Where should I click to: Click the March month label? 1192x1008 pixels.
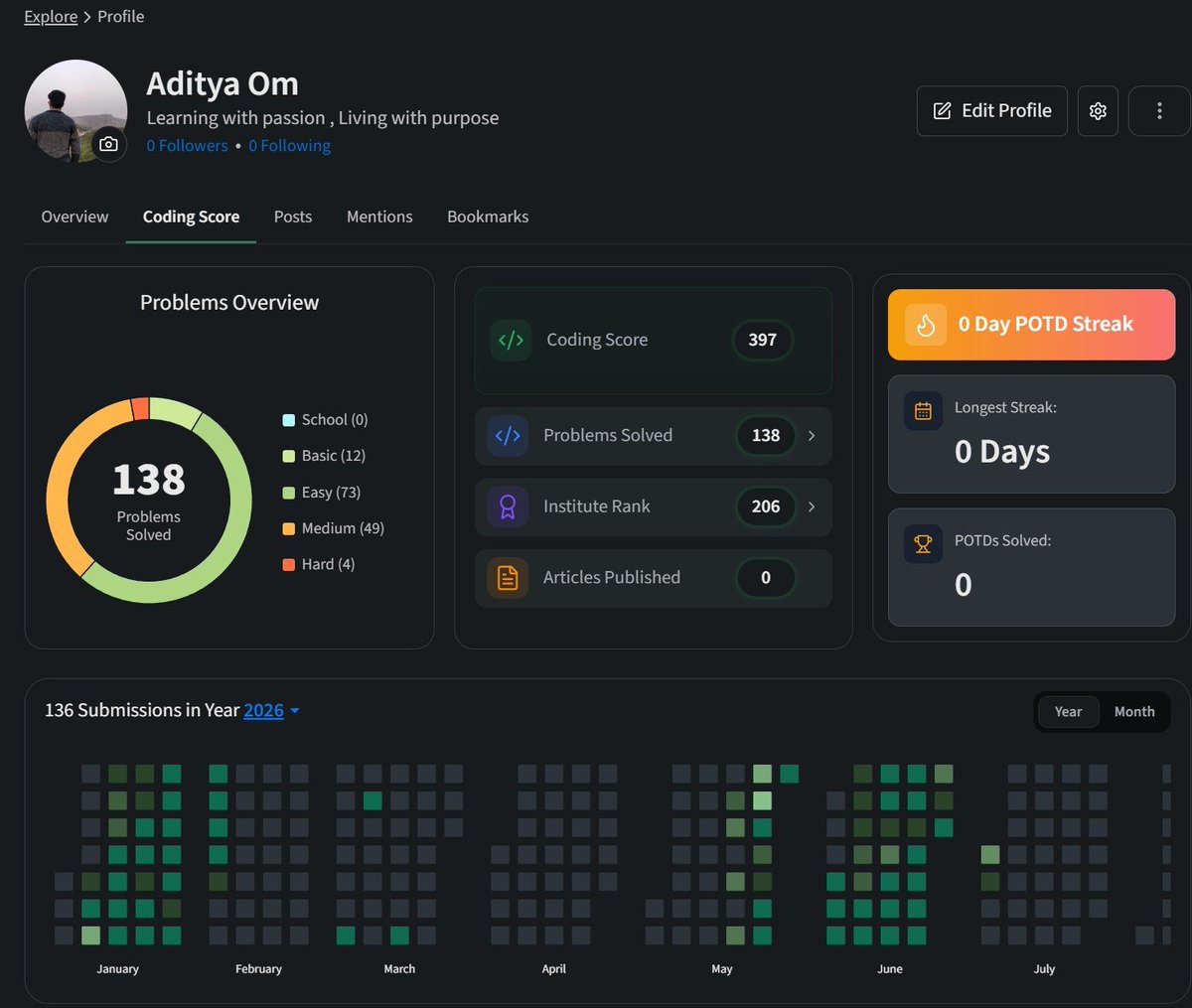click(399, 969)
